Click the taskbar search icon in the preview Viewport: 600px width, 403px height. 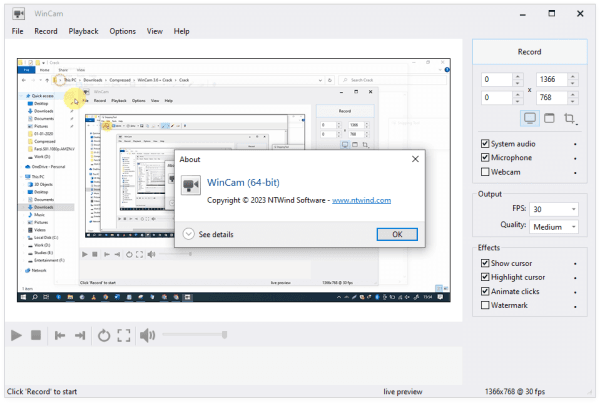[35, 297]
